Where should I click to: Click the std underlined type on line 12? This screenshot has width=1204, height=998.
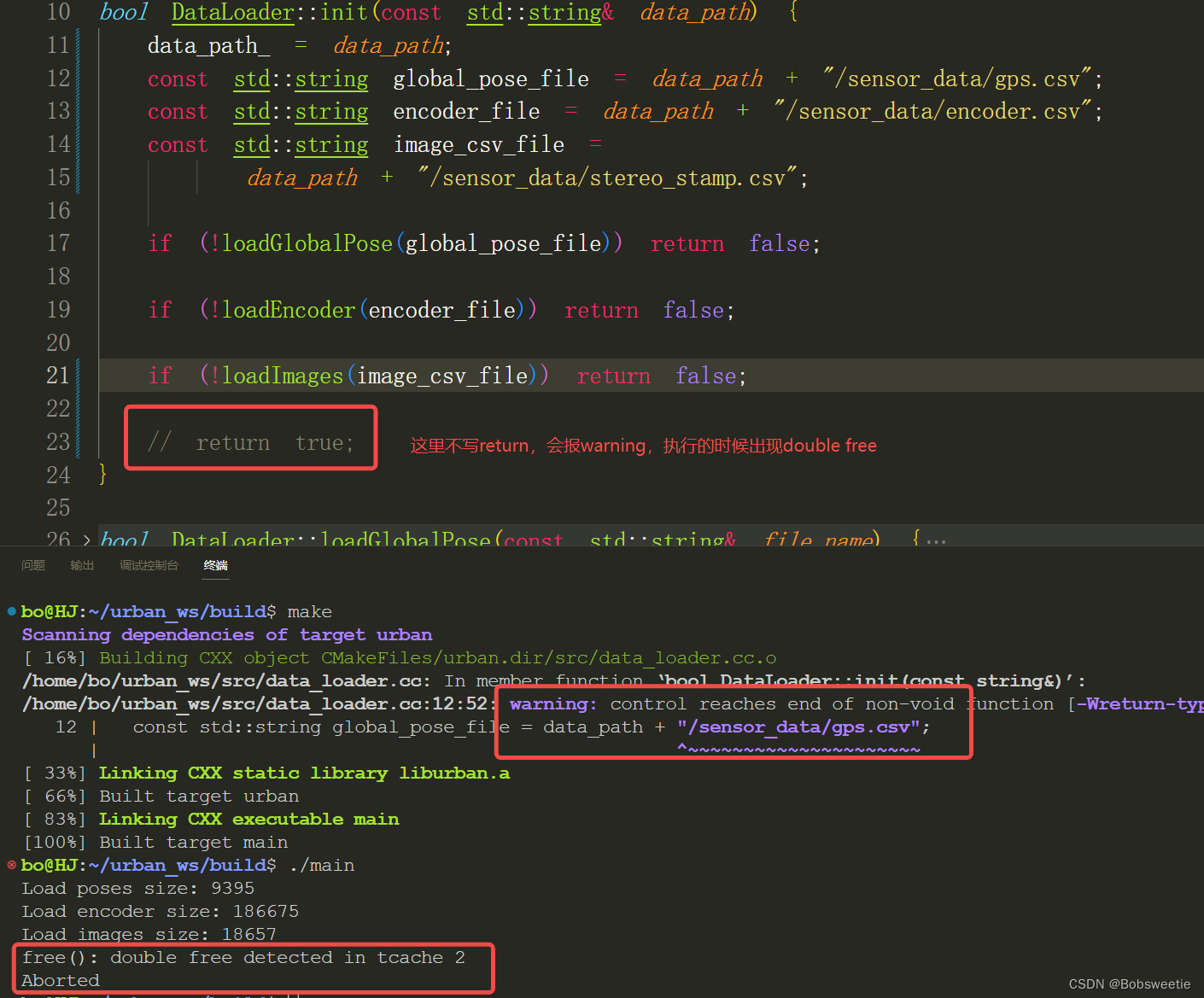pos(252,79)
